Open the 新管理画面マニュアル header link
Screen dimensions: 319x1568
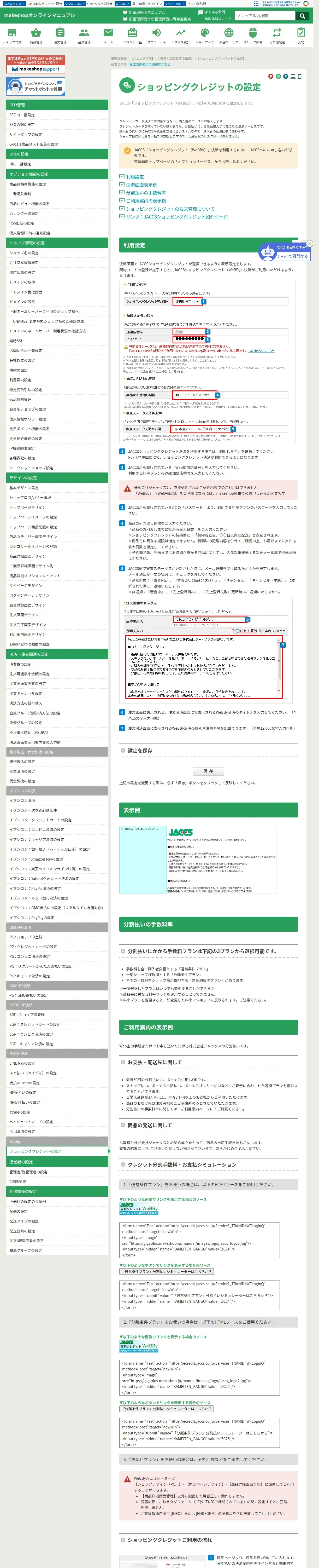point(144,12)
